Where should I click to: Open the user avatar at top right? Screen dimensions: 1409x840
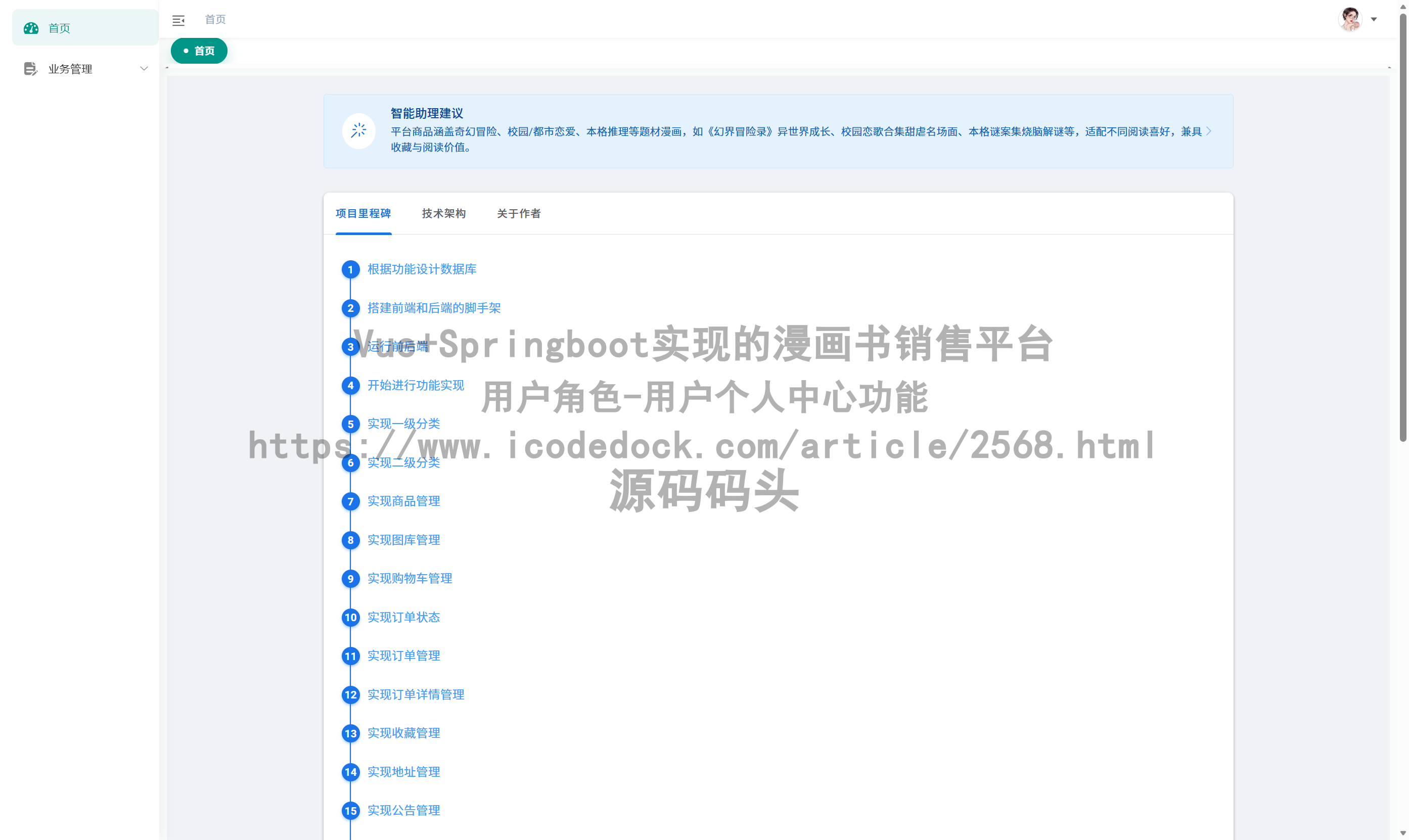coord(1350,19)
